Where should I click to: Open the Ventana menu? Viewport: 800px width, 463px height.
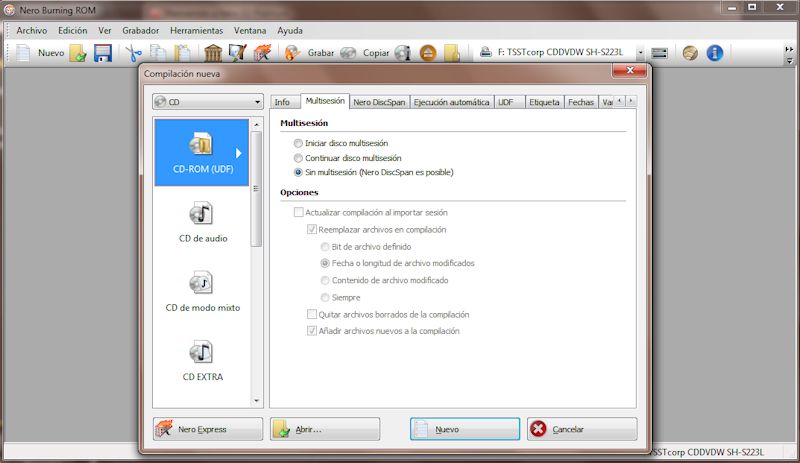pos(250,31)
